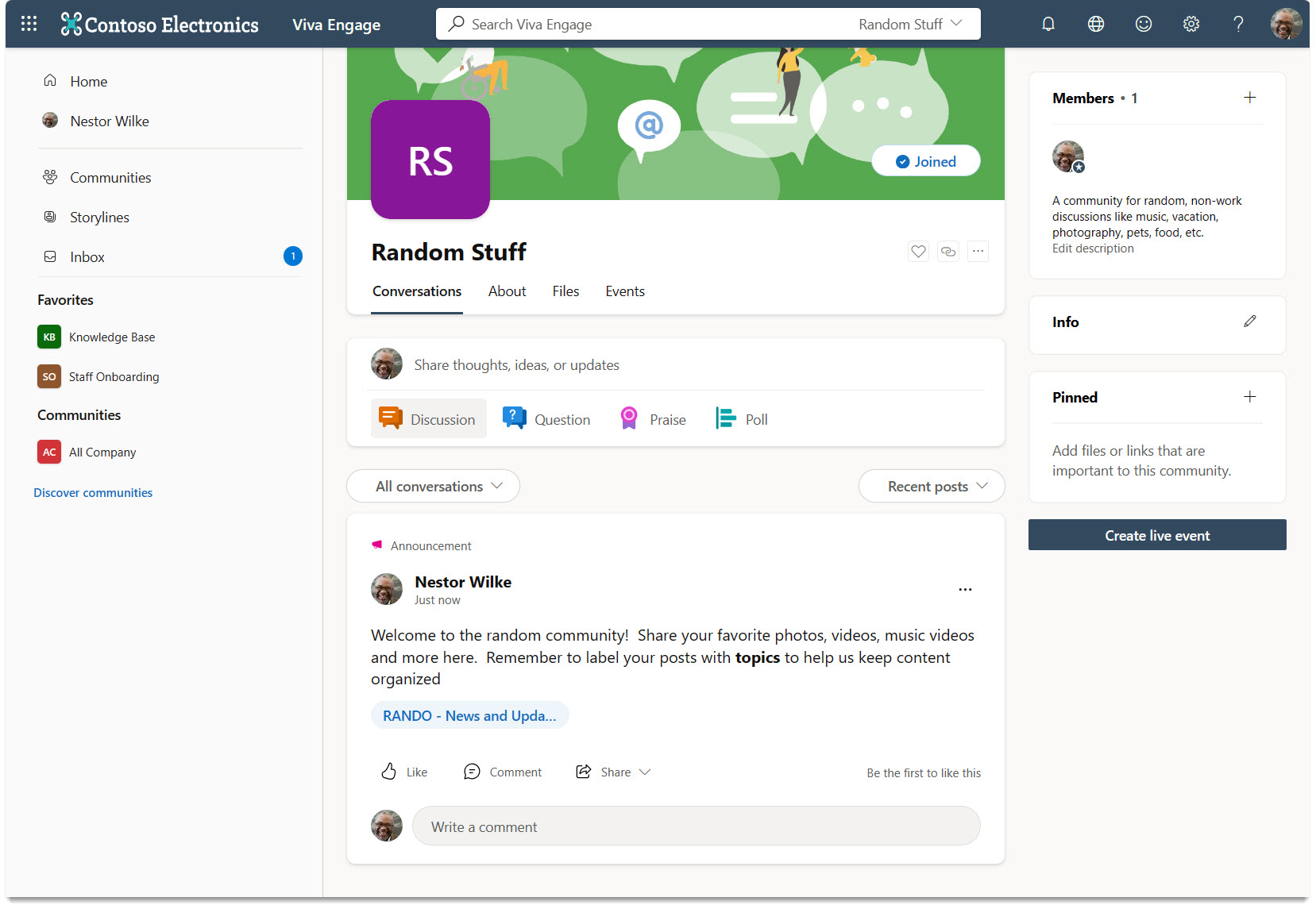Open the notifications bell
The height and width of the screenshot is (909, 1316).
tap(1048, 24)
